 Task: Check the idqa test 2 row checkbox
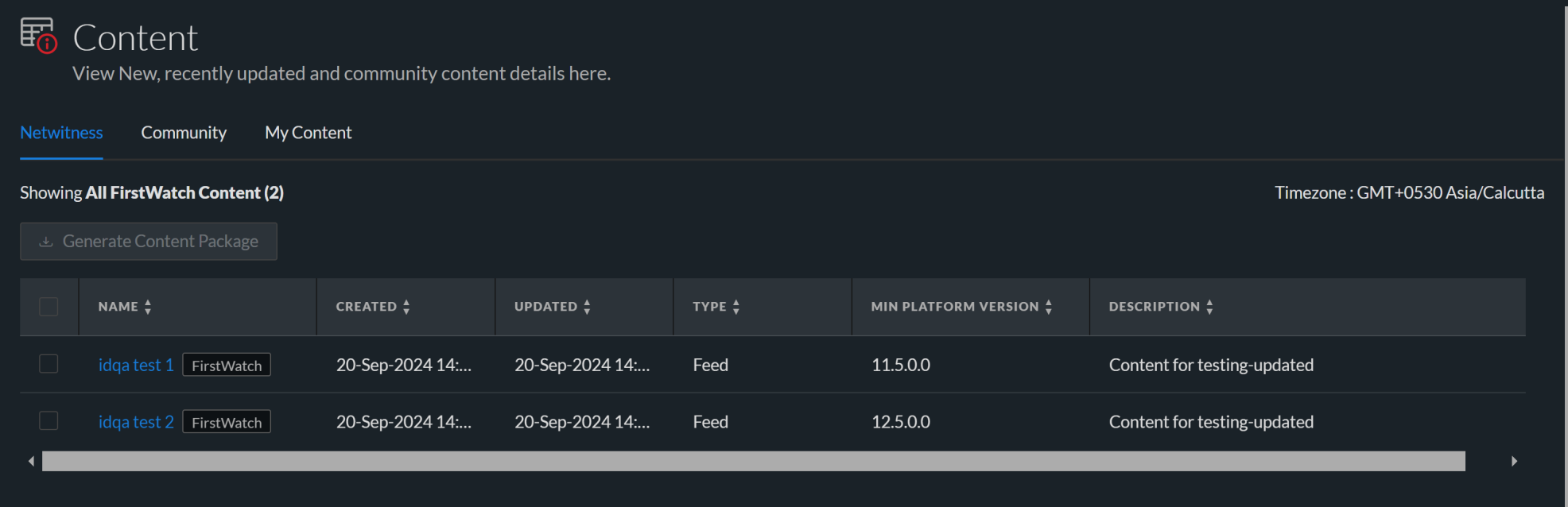49,420
